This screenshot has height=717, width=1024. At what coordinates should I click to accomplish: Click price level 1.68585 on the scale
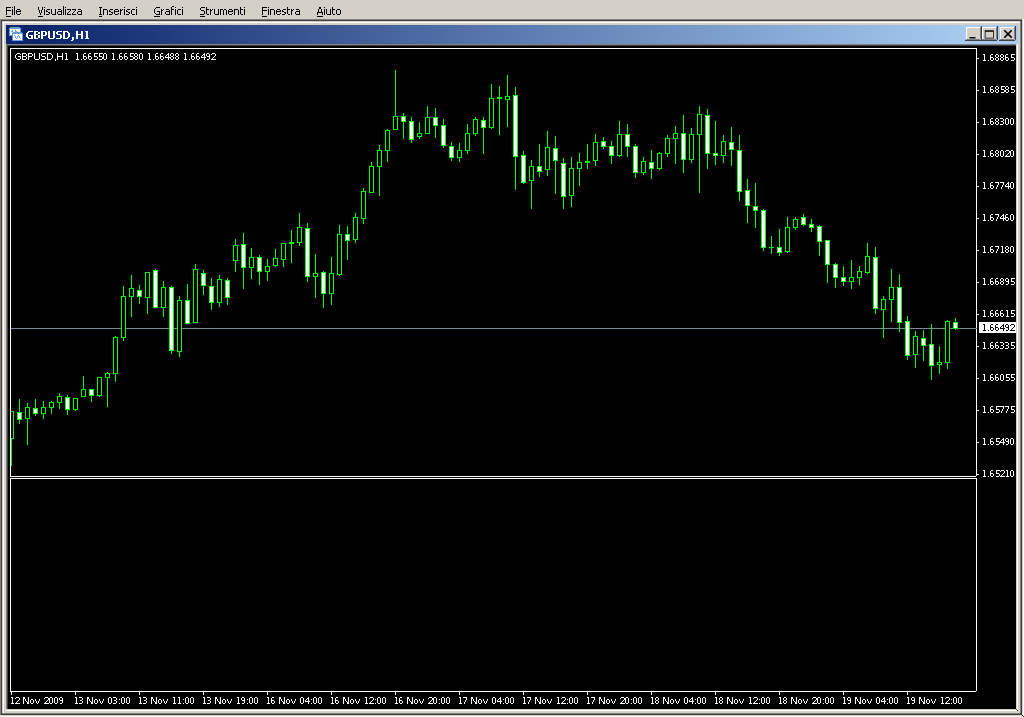click(999, 89)
